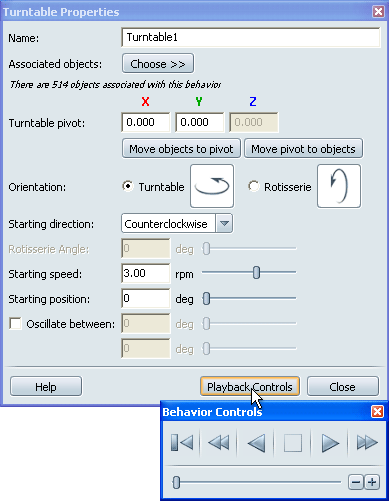Click Move objects to pivot button
Screen dimensions: 389x501
(x=181, y=149)
